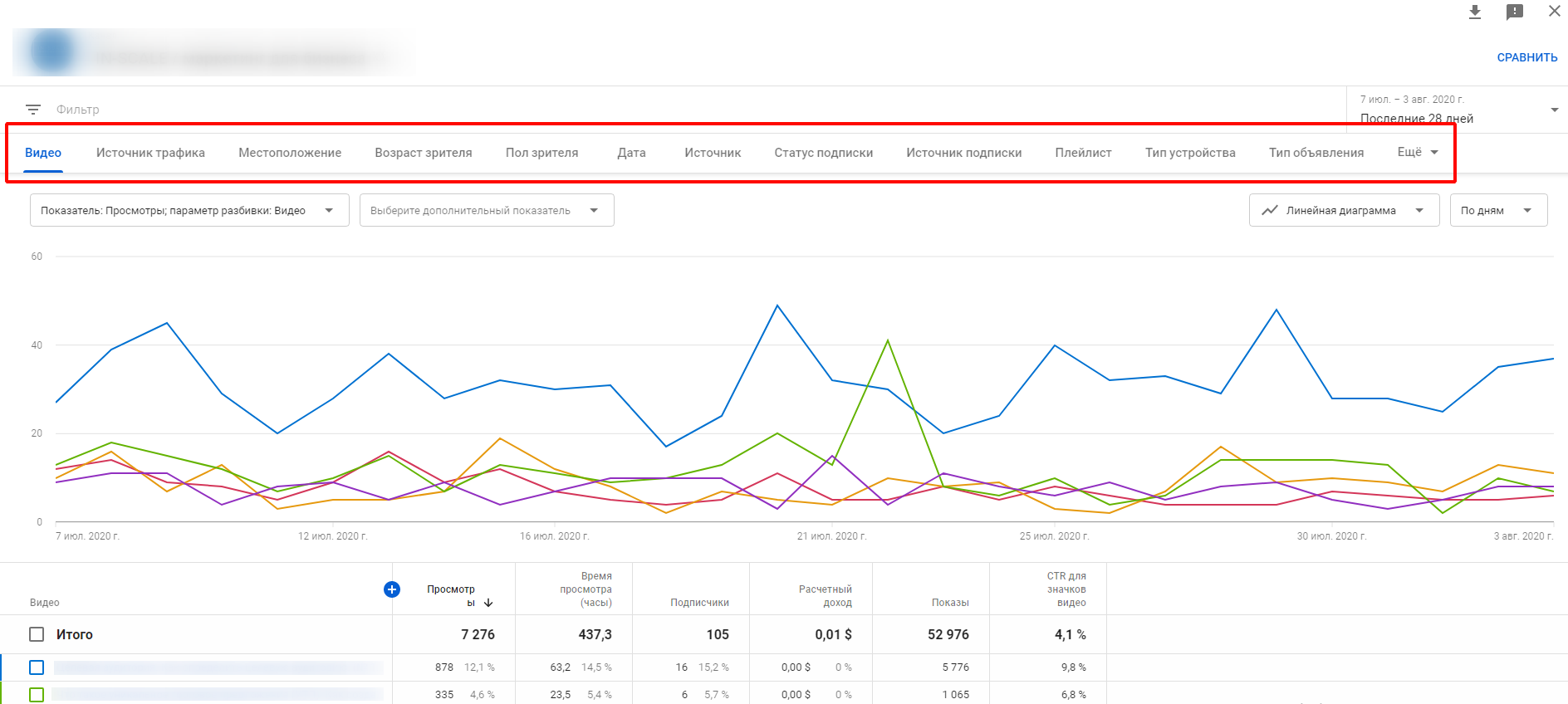Add a metric with blue plus icon

tap(392, 589)
